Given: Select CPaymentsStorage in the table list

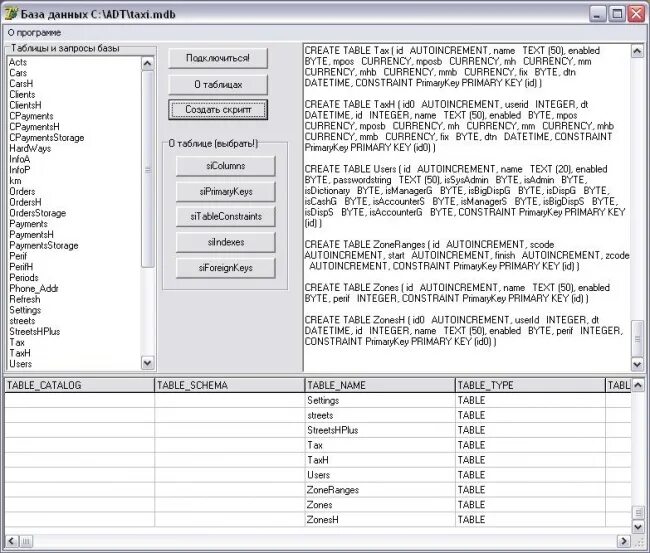Looking at the screenshot, I should tap(47, 138).
